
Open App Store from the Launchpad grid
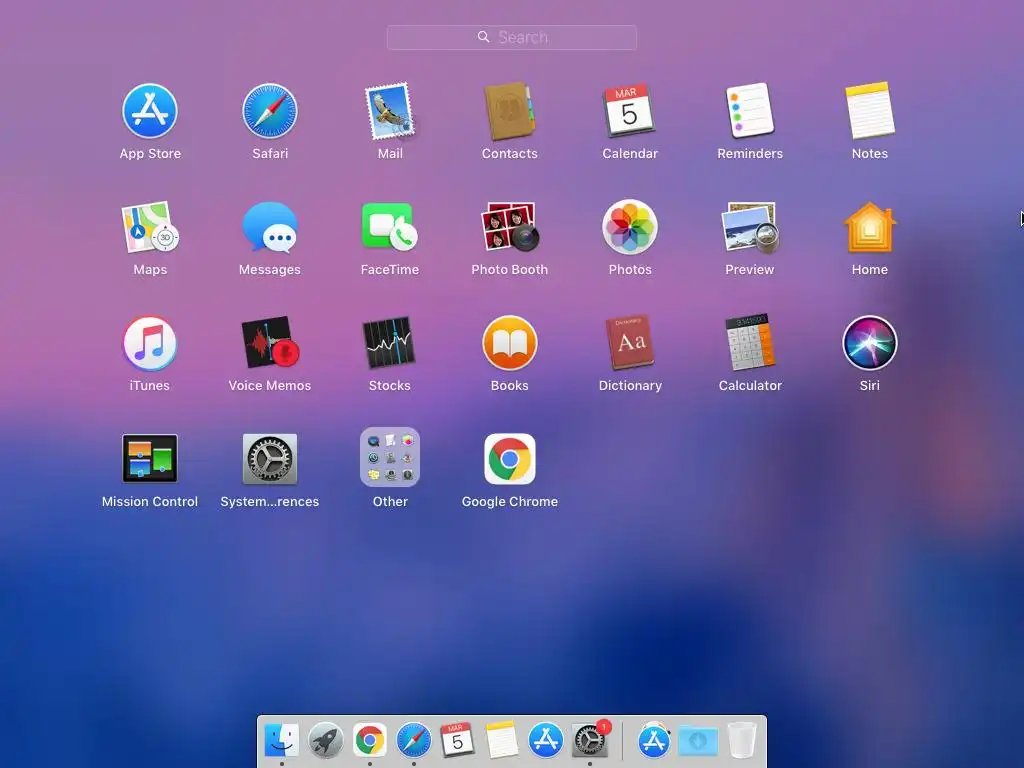coord(150,111)
